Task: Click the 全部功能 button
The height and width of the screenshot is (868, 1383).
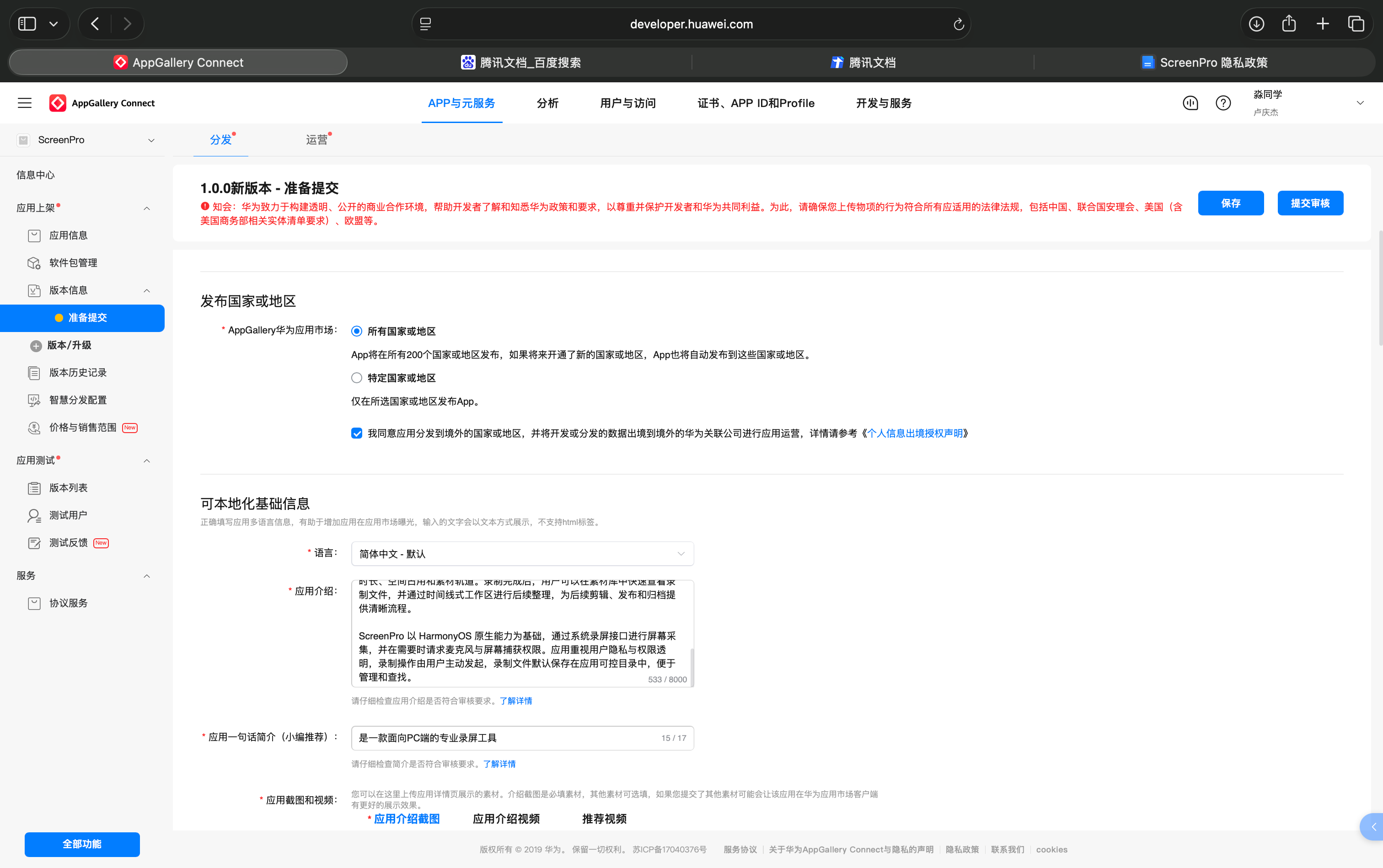Action: click(82, 844)
